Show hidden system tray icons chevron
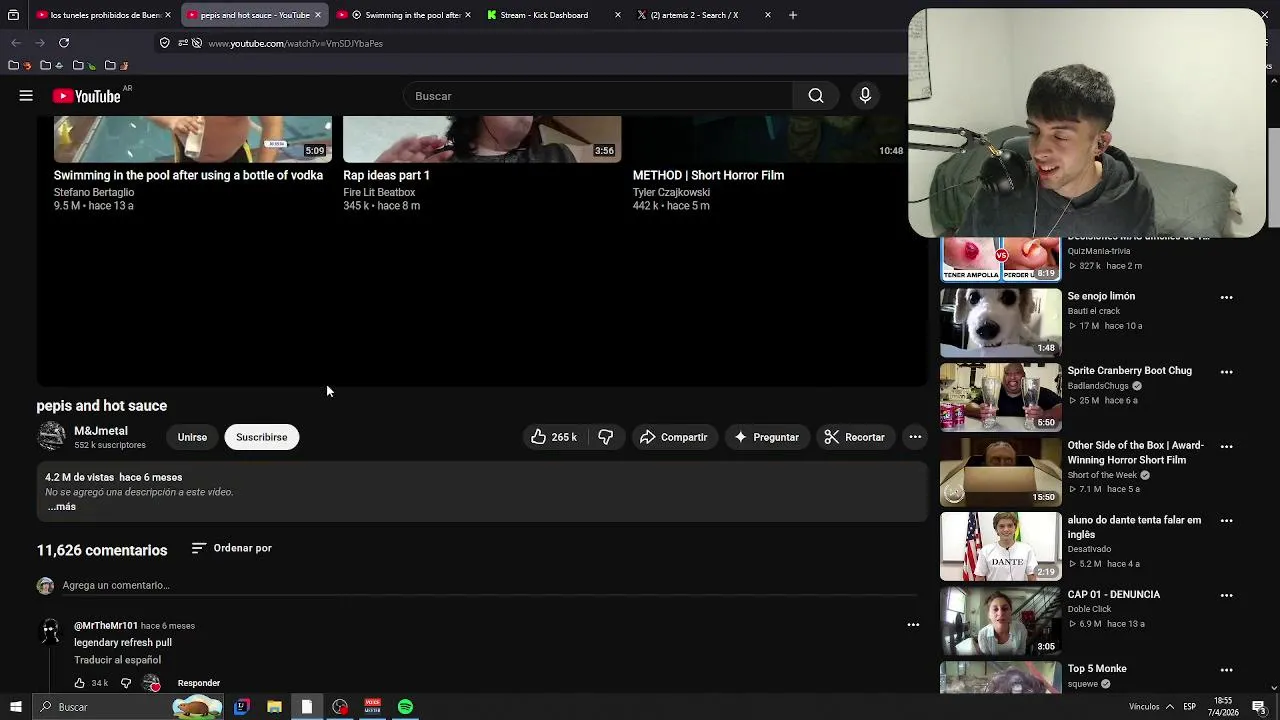This screenshot has height=720, width=1280. pos(1170,707)
